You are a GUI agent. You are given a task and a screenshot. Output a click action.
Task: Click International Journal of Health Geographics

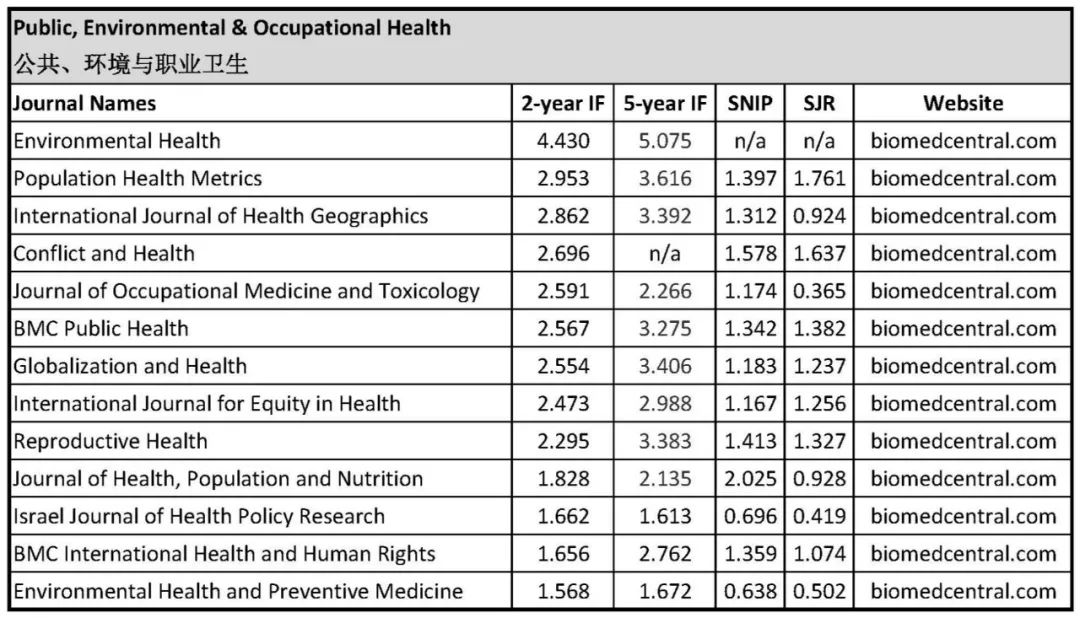point(220,216)
